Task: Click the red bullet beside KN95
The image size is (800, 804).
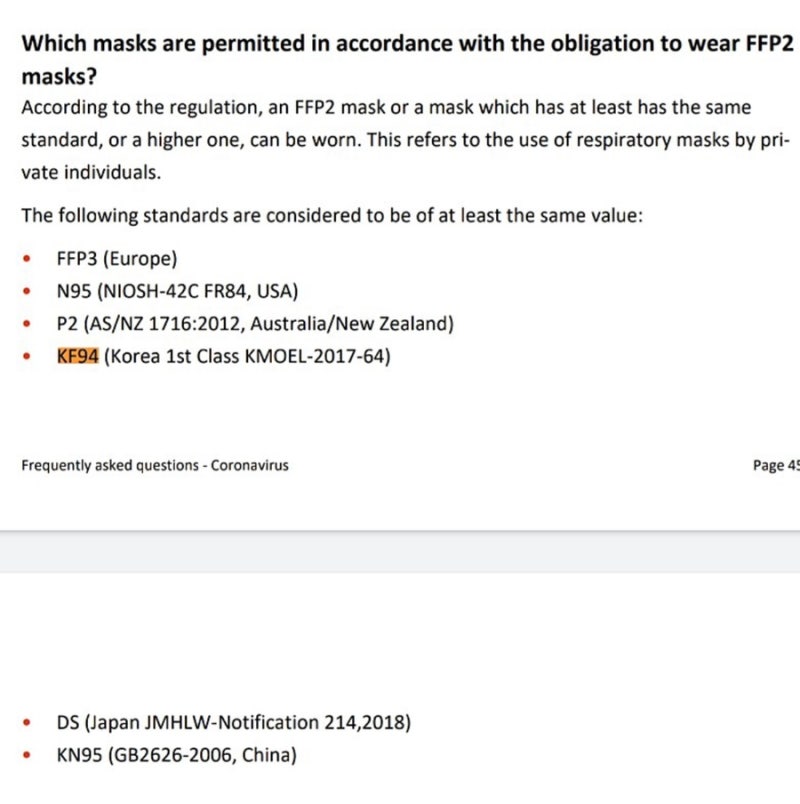Action: point(27,755)
